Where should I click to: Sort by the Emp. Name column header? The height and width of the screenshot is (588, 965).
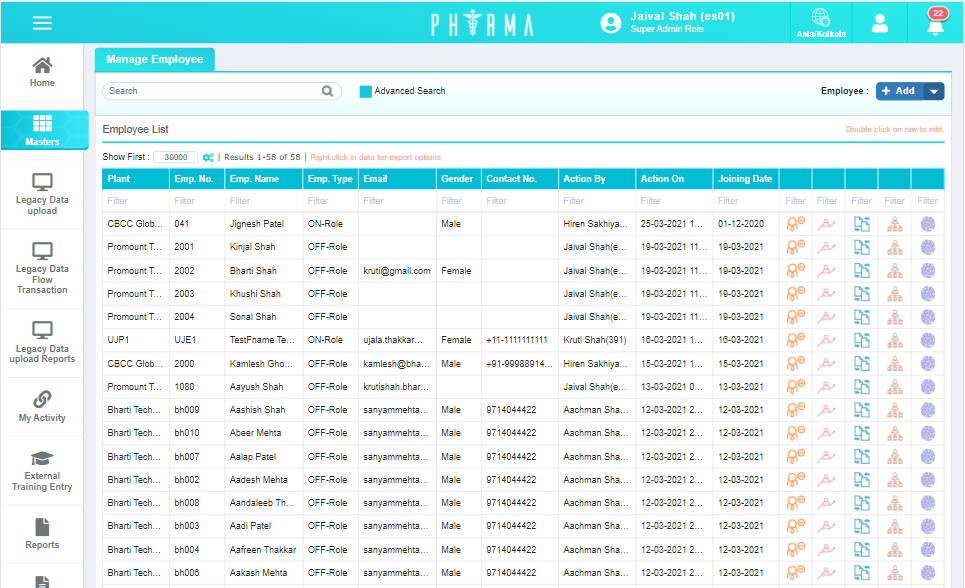tap(254, 179)
